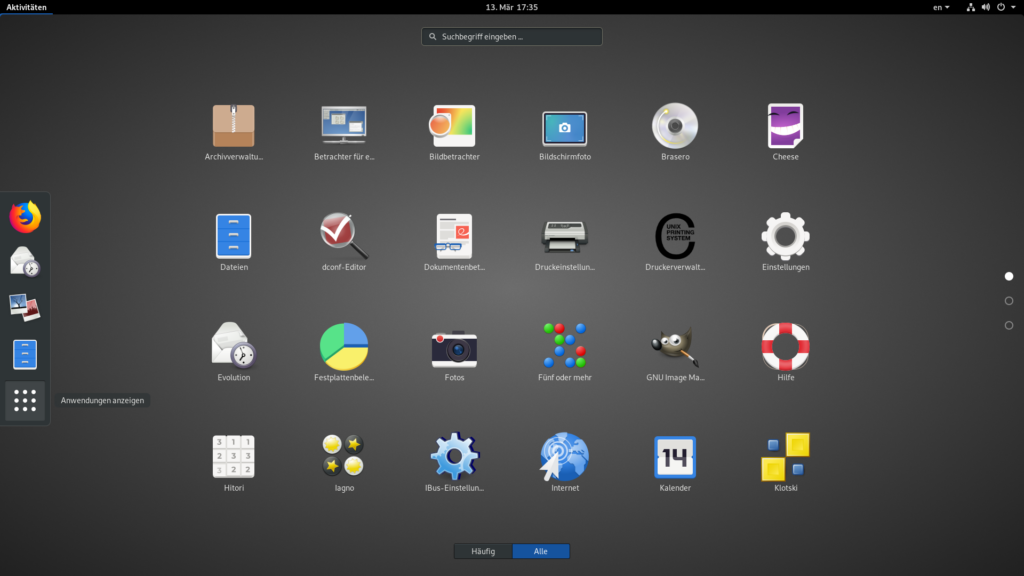Open Festplattenbelegung disk usage analyzer

[344, 353]
